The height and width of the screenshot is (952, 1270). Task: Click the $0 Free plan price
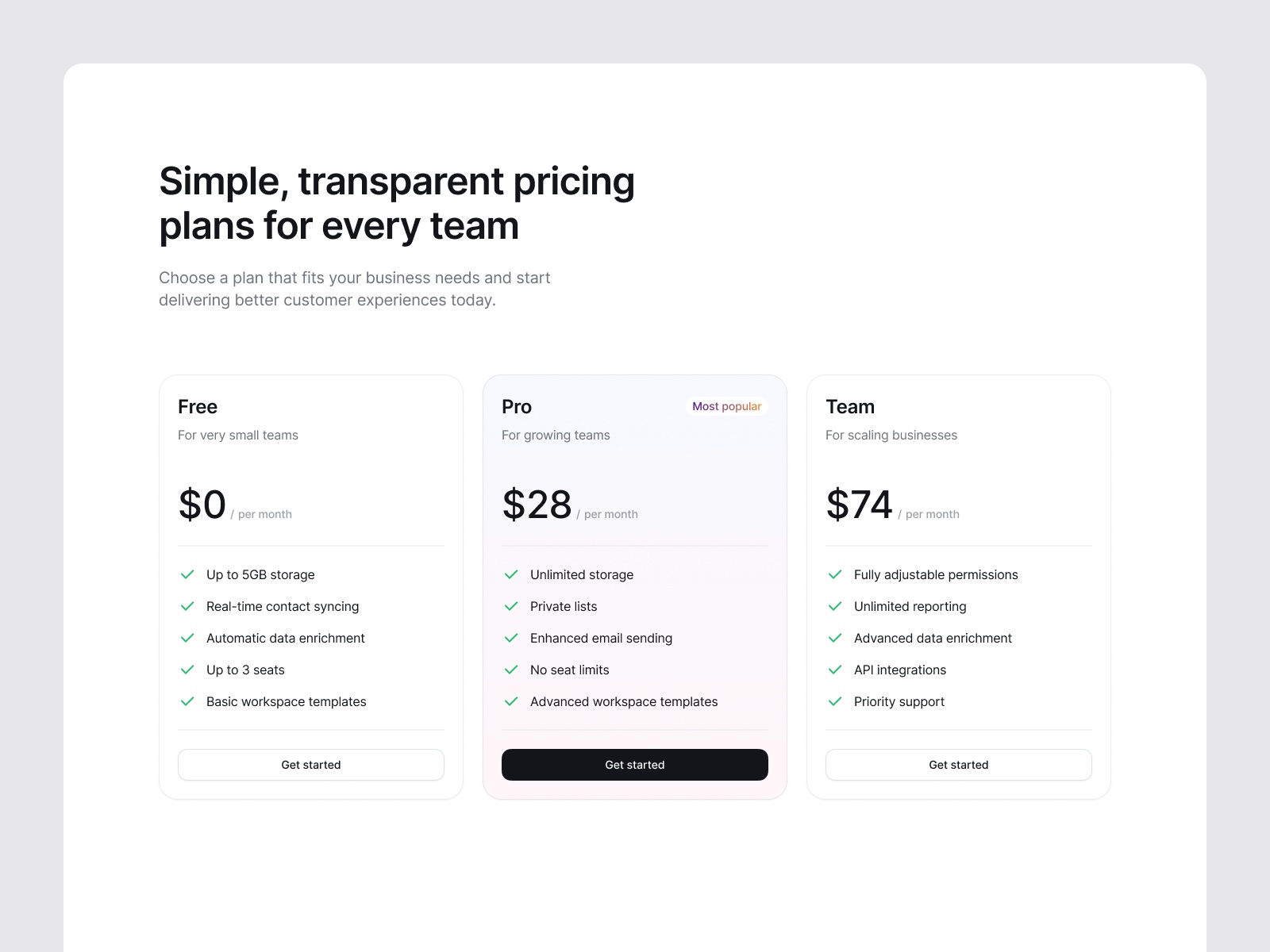202,505
